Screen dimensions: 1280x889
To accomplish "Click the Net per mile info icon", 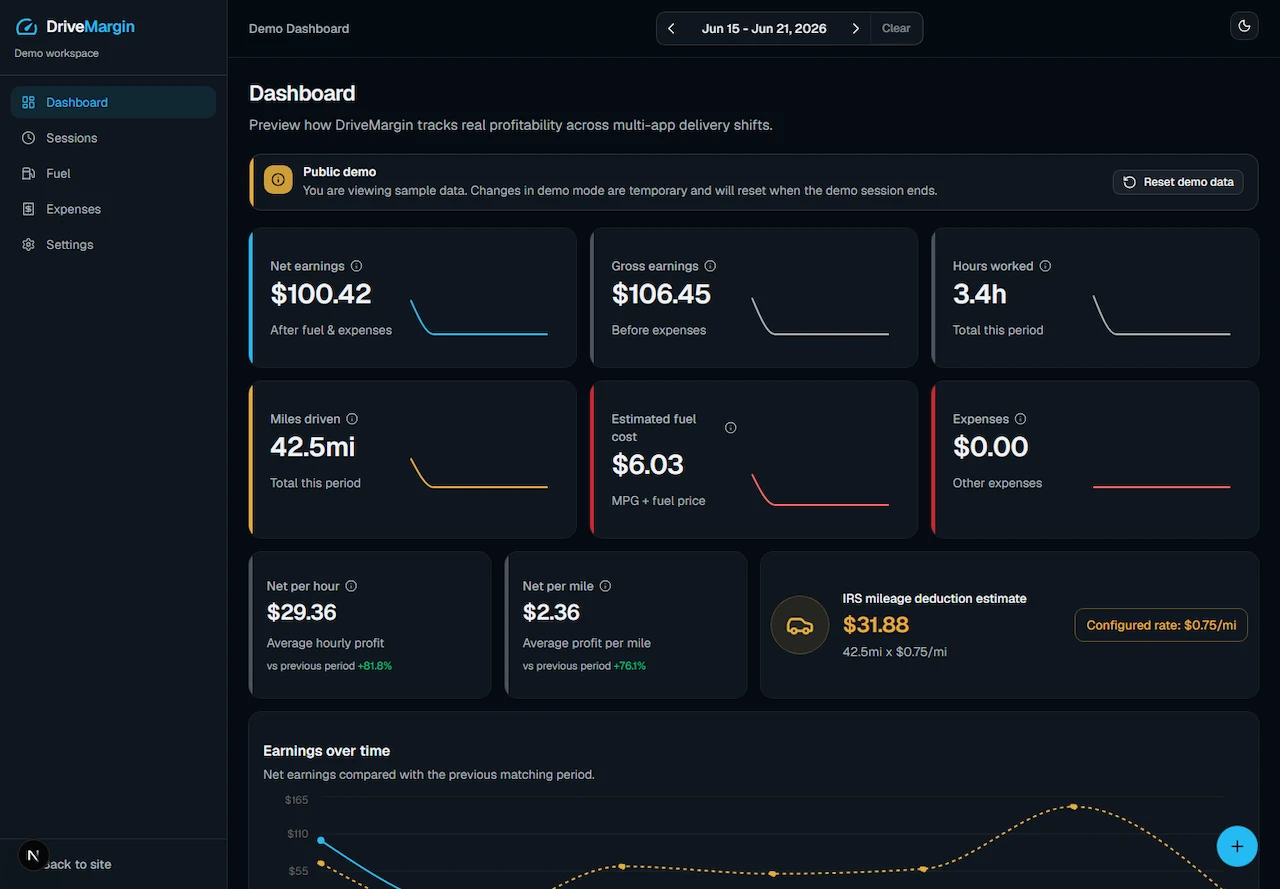I will [x=605, y=586].
